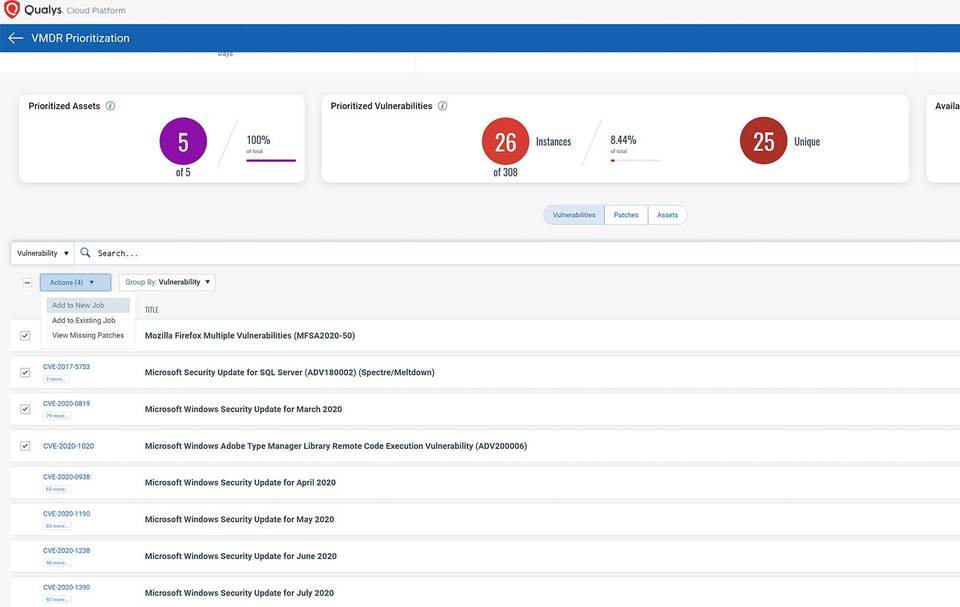Screen dimensions: 960x607
Task: Open the CVE-2020-0938 link
Action: [x=65, y=477]
